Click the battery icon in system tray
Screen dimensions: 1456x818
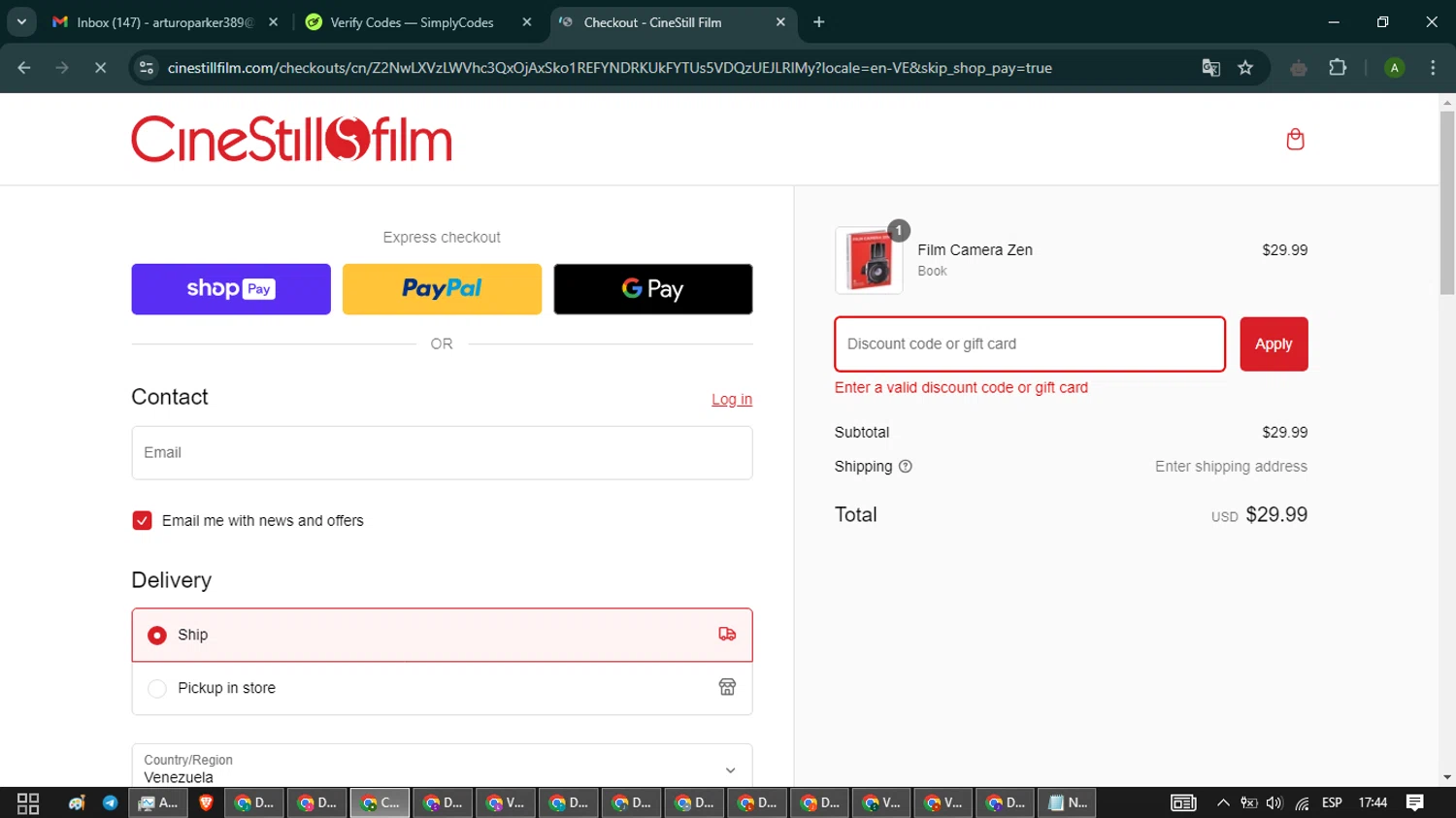tap(1249, 803)
